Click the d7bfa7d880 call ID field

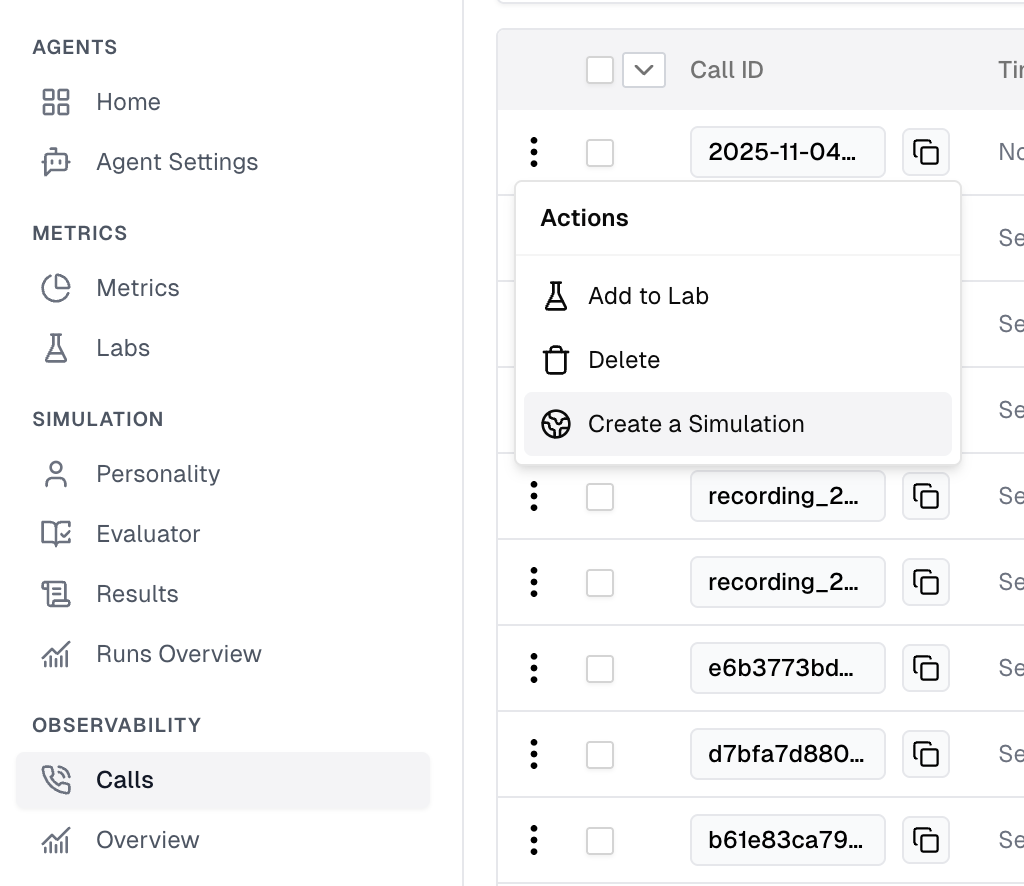(x=787, y=754)
